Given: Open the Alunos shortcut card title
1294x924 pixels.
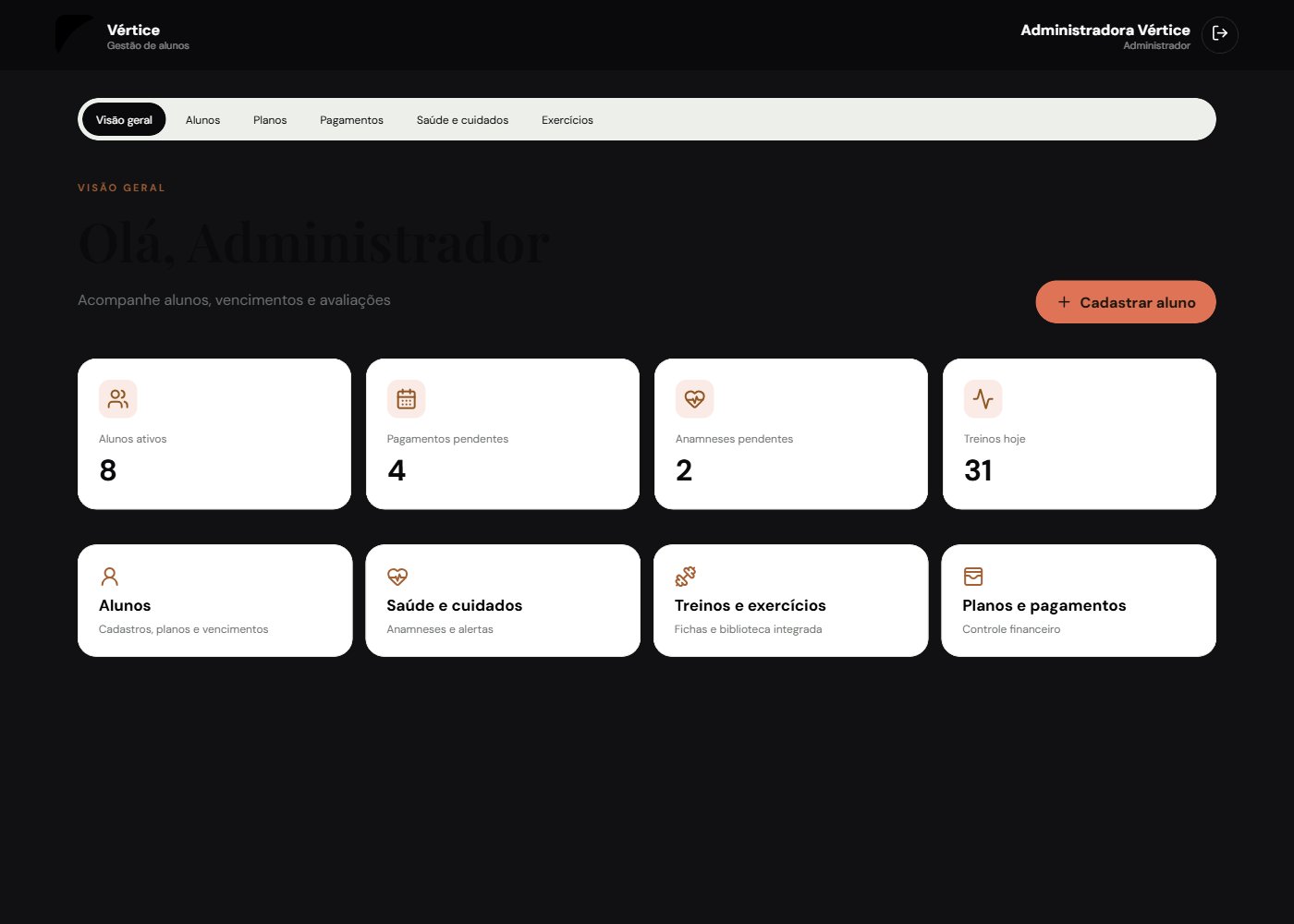Looking at the screenshot, I should click(x=125, y=605).
